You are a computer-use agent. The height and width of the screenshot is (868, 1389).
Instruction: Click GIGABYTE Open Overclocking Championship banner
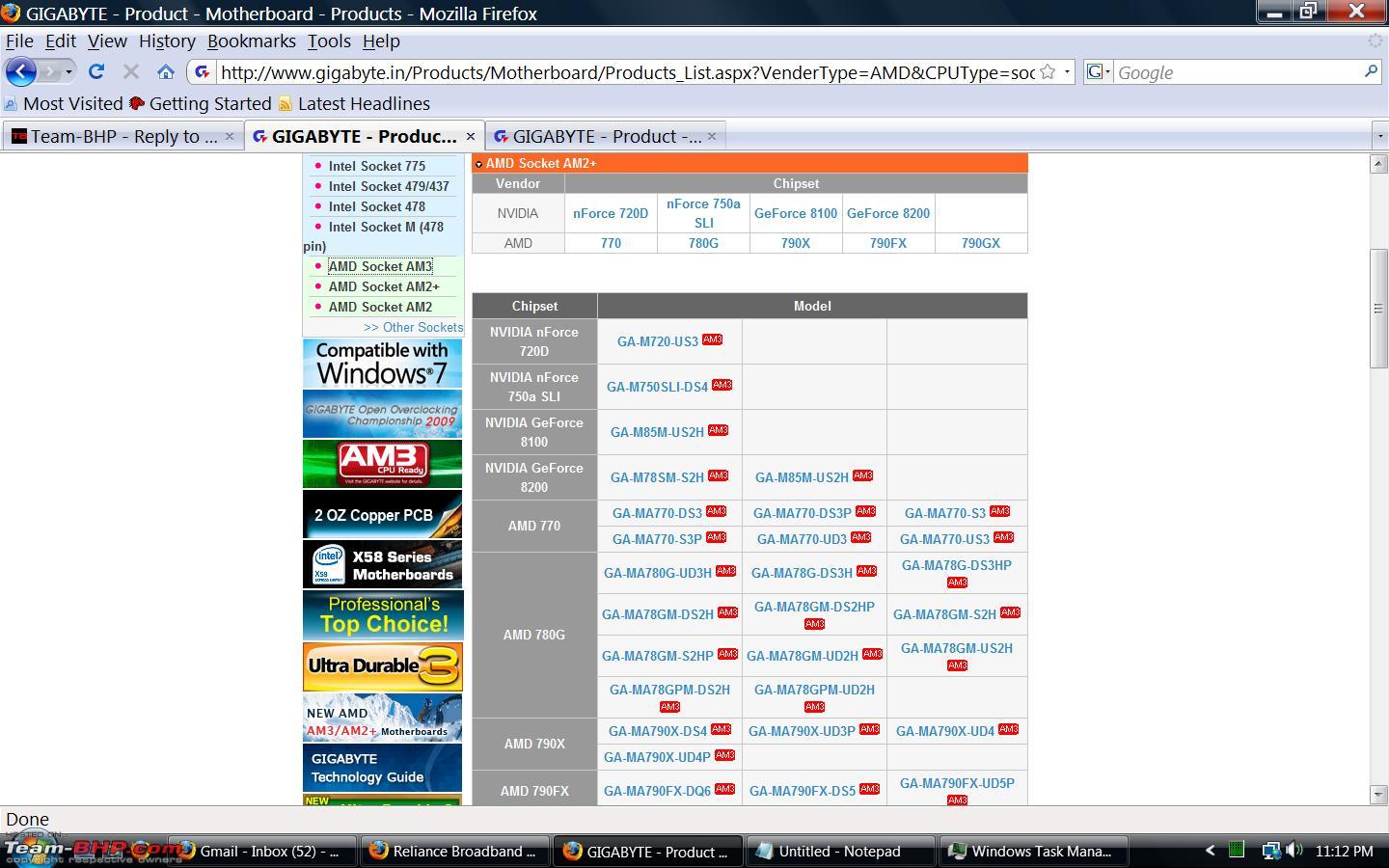point(382,414)
